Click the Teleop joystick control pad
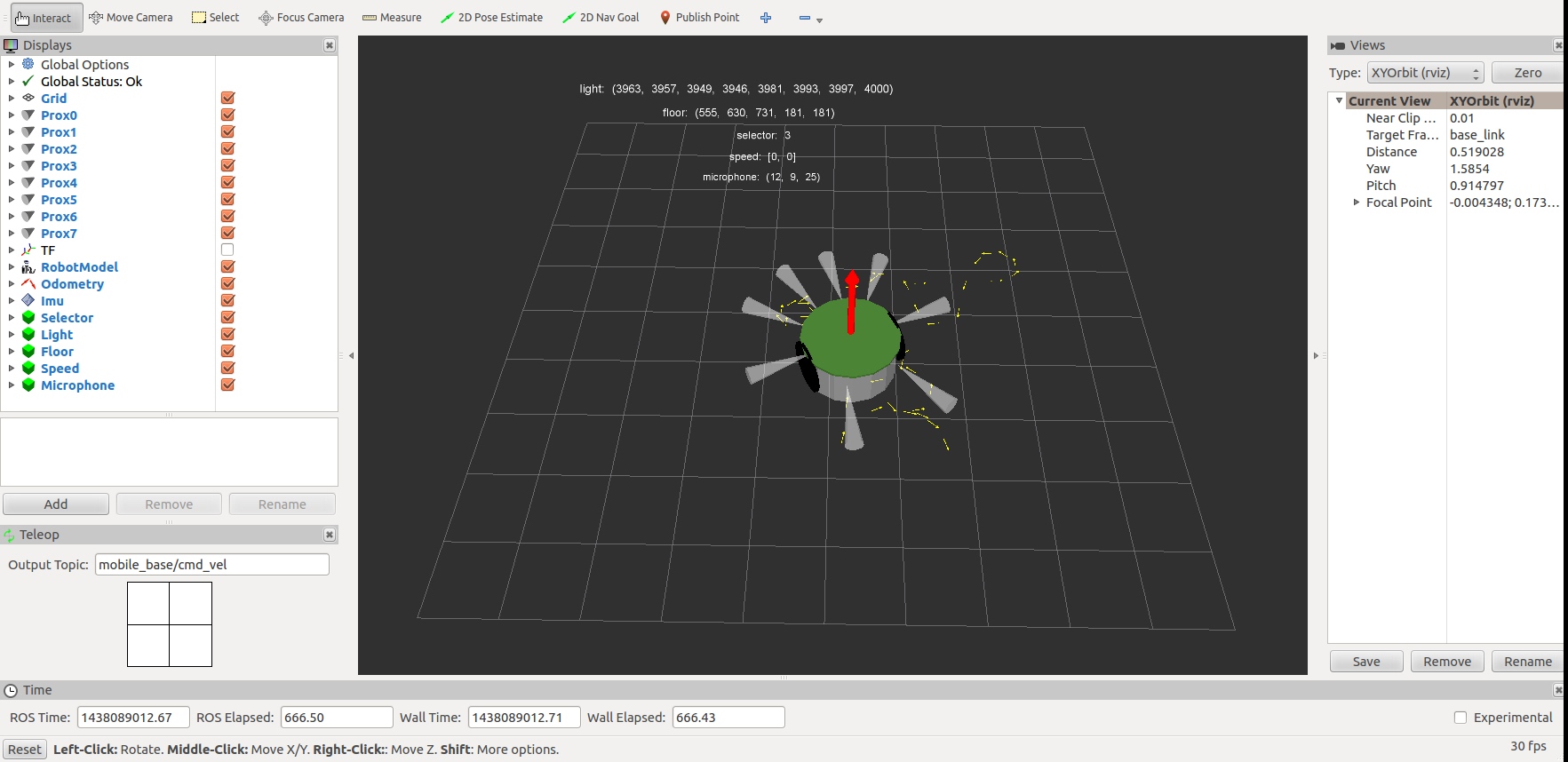This screenshot has height=762, width=1568. (170, 624)
